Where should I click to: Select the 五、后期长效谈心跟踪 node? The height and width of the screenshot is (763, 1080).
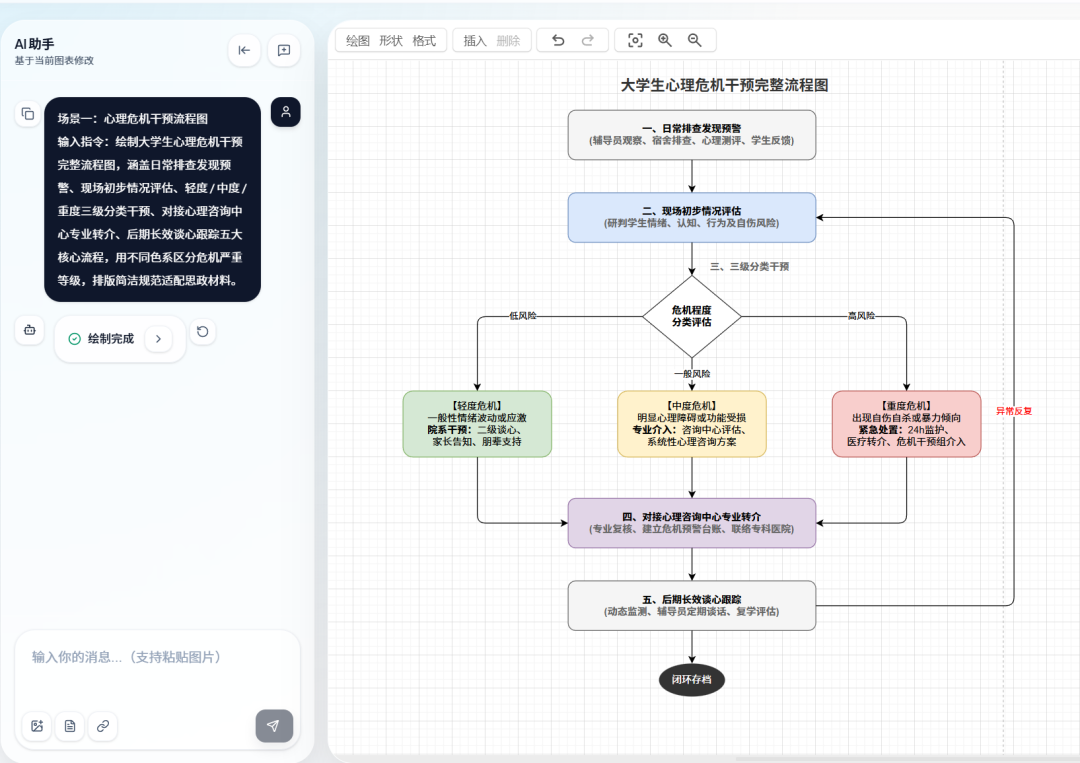pyautogui.click(x=692, y=606)
